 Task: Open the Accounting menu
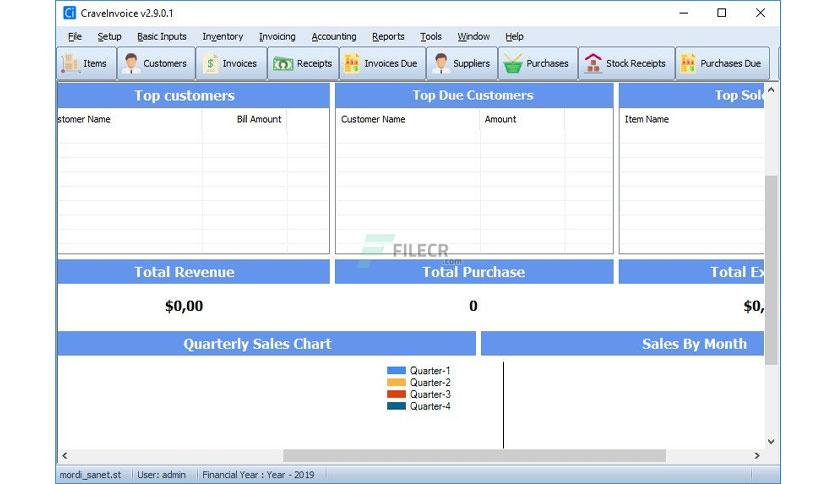[334, 36]
